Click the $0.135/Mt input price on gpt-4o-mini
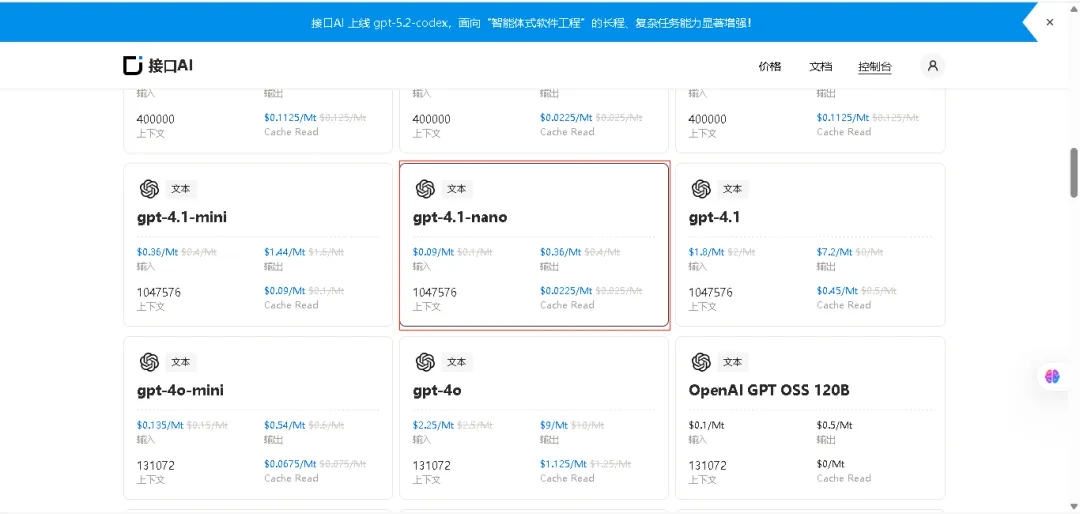Viewport: 1080px width, 514px height. pos(160,425)
